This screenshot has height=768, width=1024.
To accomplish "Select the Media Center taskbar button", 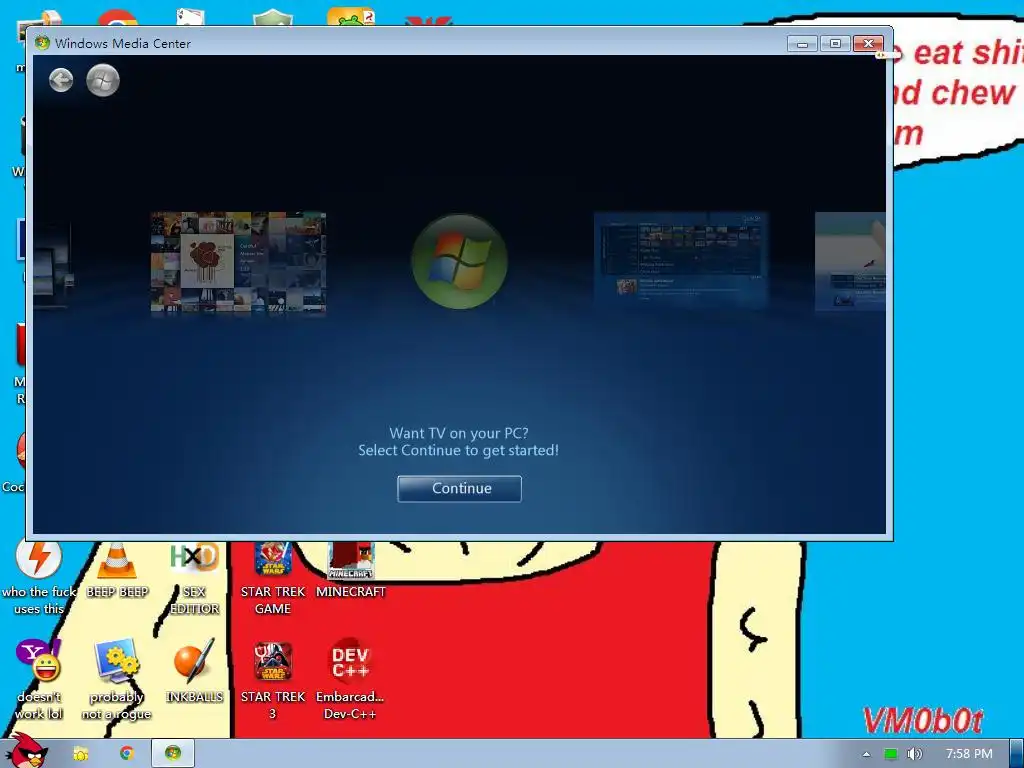I will tap(173, 753).
